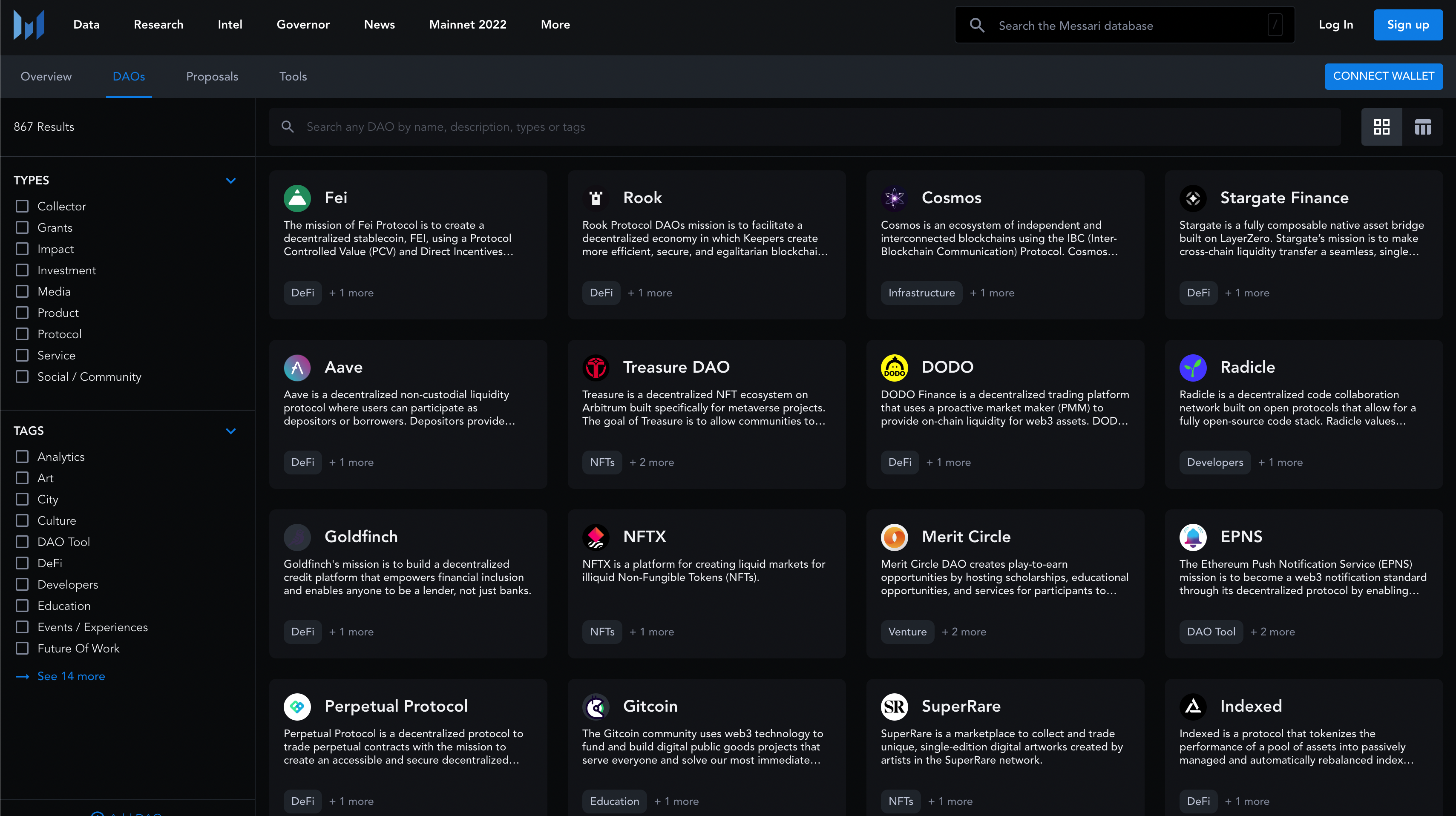Open the More menu in top navigation
1456x816 pixels.
(x=555, y=25)
